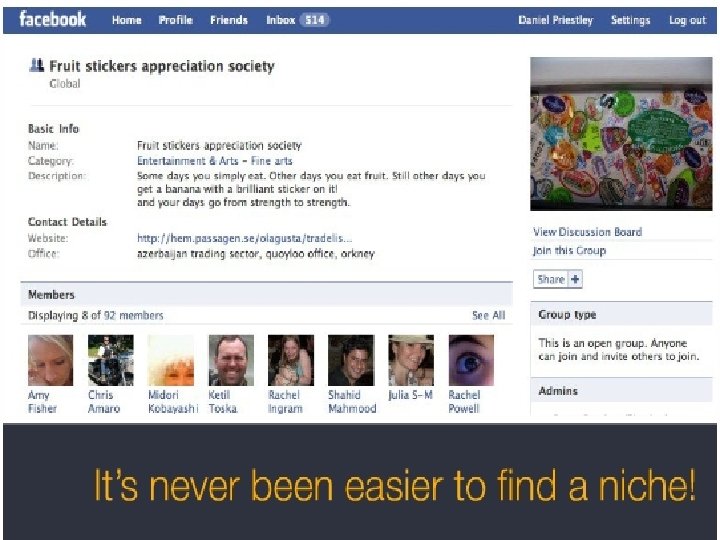Open View Discussion Board link
Image resolution: width=720 pixels, height=540 pixels.
click(x=587, y=232)
